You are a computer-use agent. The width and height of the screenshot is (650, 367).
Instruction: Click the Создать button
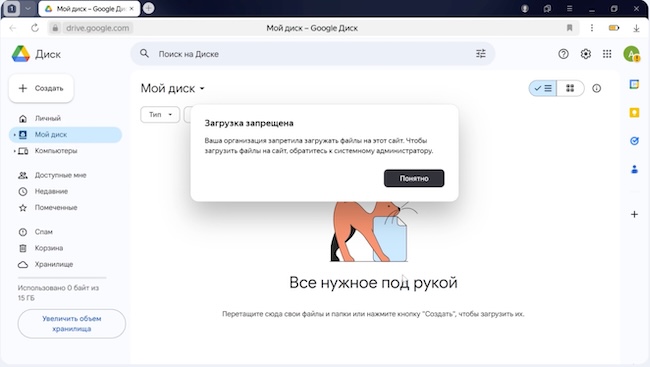tap(41, 88)
